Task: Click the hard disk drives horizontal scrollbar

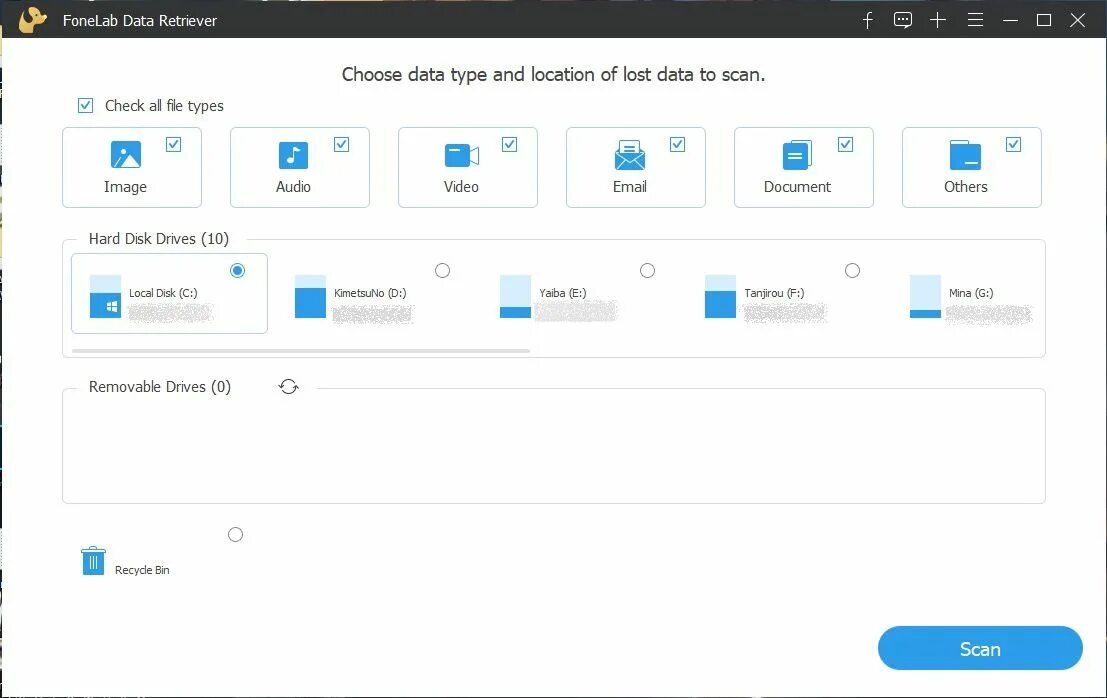Action: click(301, 350)
